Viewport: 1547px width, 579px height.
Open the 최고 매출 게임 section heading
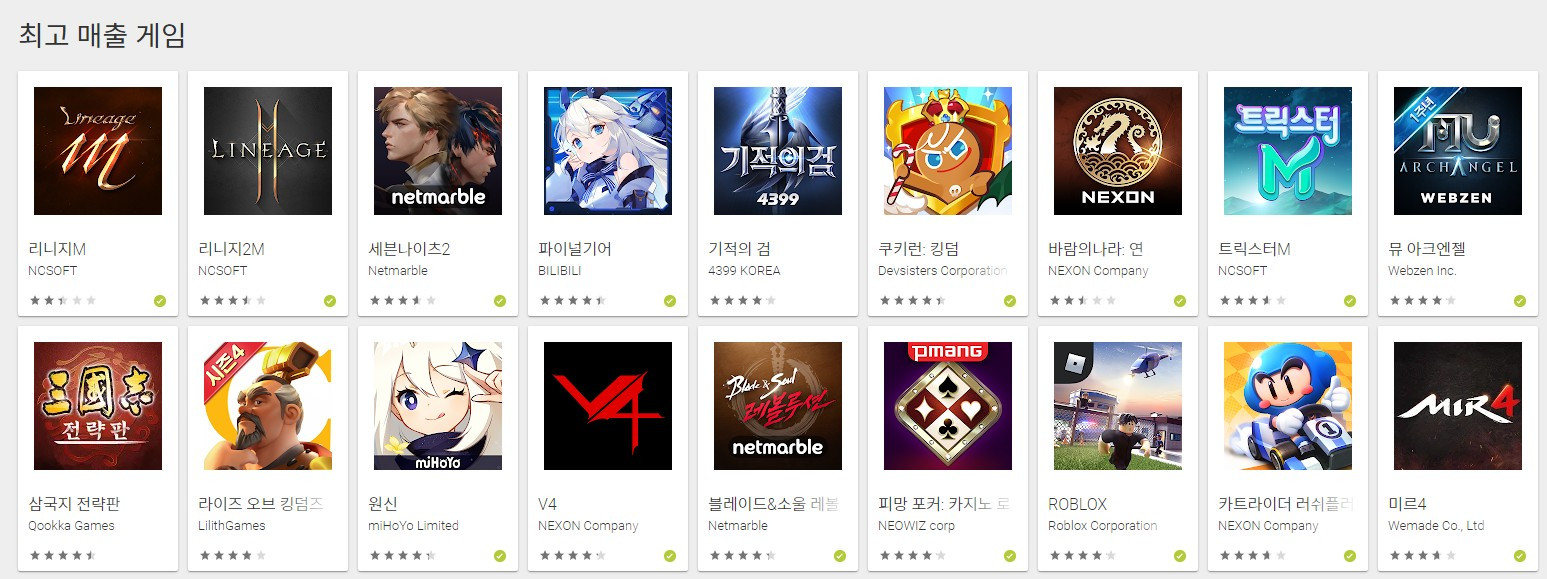[x=102, y=35]
